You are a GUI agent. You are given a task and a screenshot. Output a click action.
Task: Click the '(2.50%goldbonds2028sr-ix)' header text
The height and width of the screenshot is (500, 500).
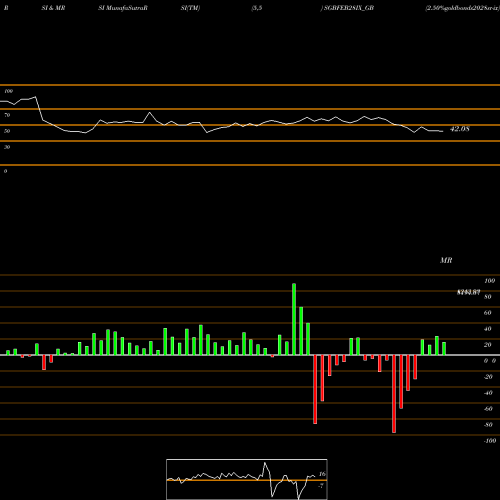462,8
